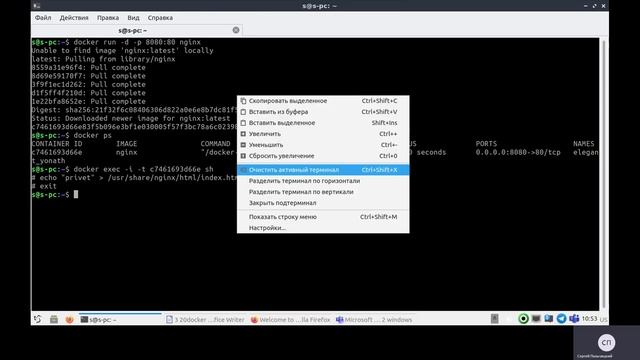This screenshot has width=640, height=360.
Task: Open the file manager taskbar icon
Action: coord(53,319)
